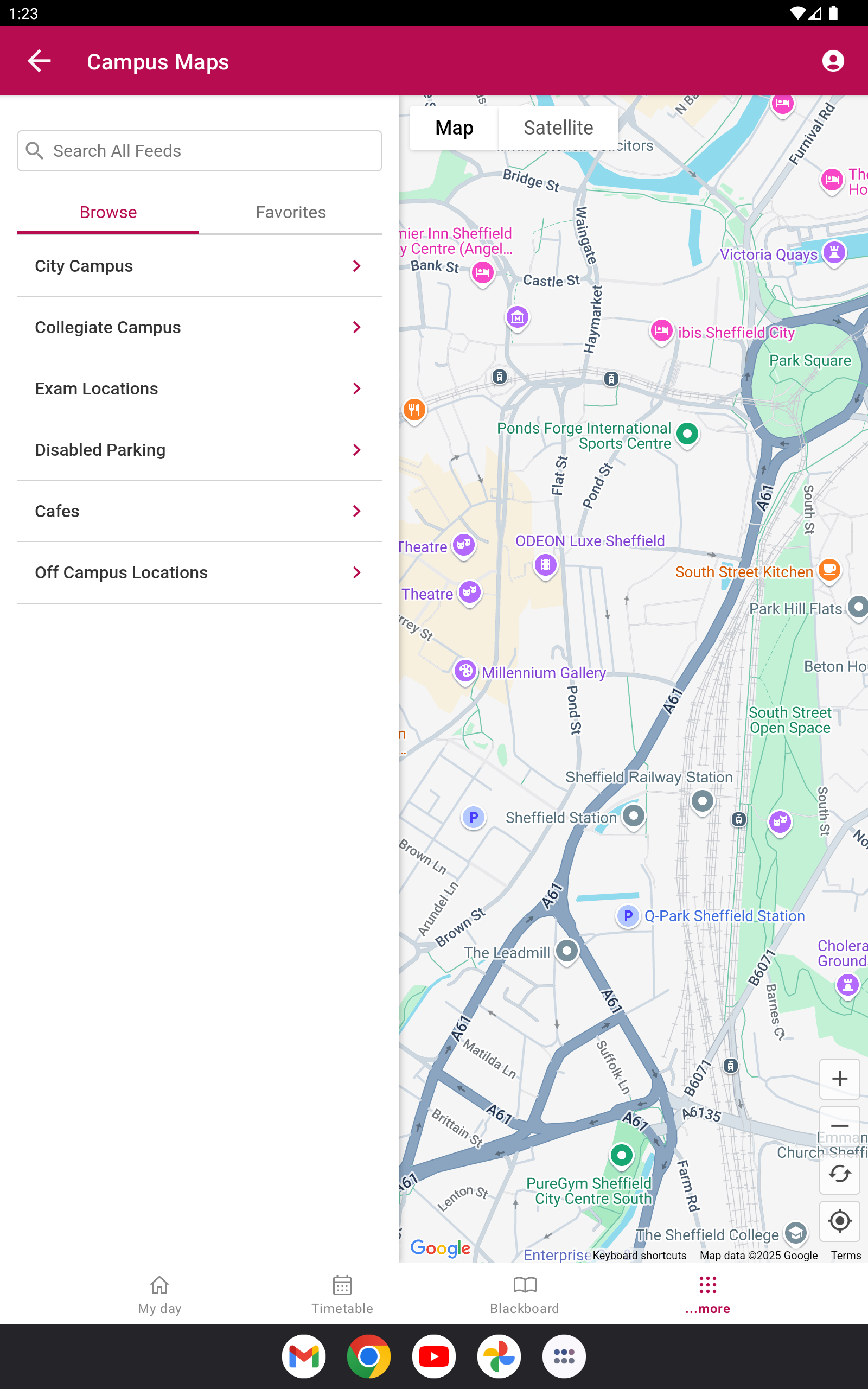The image size is (868, 1389).
Task: Open the Exam Locations list entry
Action: 199,388
